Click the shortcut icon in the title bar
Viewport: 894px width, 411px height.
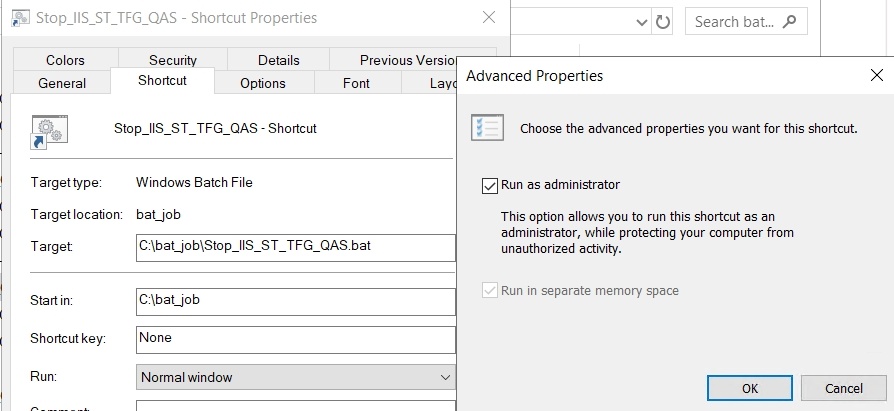pyautogui.click(x=21, y=18)
